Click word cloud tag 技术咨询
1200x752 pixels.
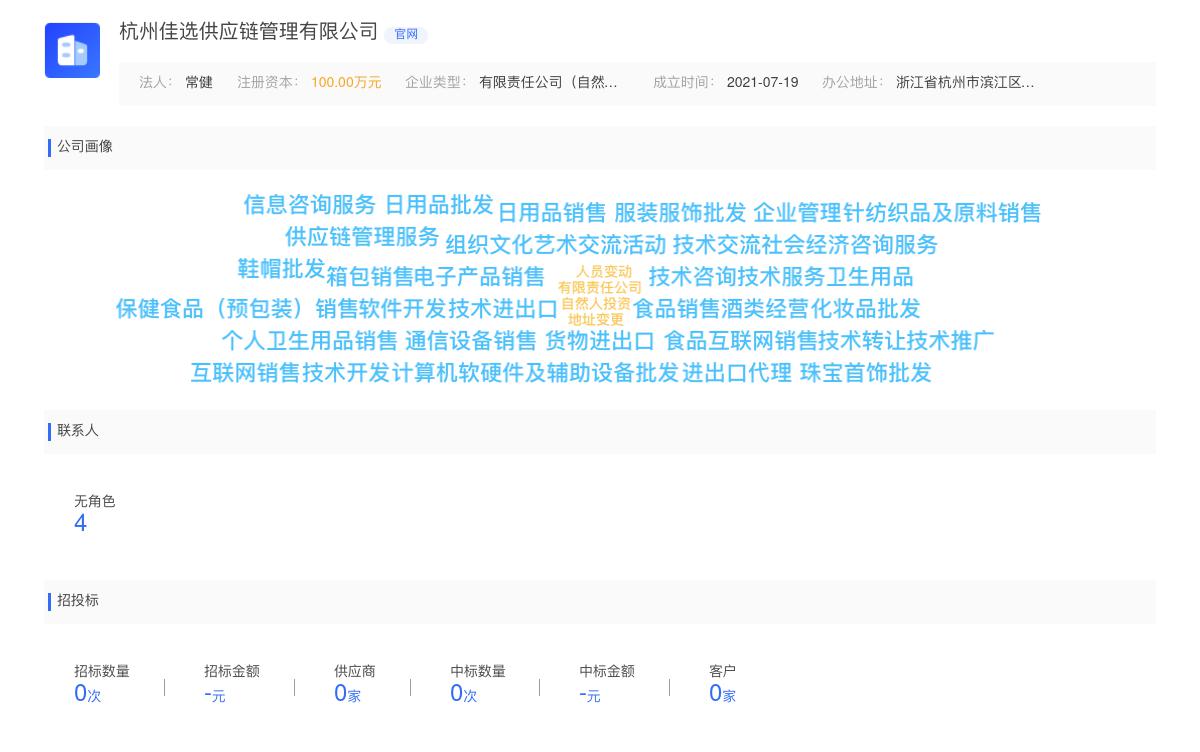click(693, 277)
